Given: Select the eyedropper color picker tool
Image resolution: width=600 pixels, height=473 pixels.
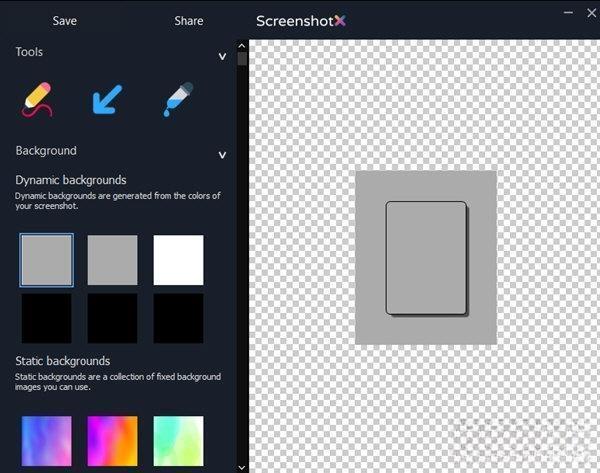Looking at the screenshot, I should [x=178, y=100].
